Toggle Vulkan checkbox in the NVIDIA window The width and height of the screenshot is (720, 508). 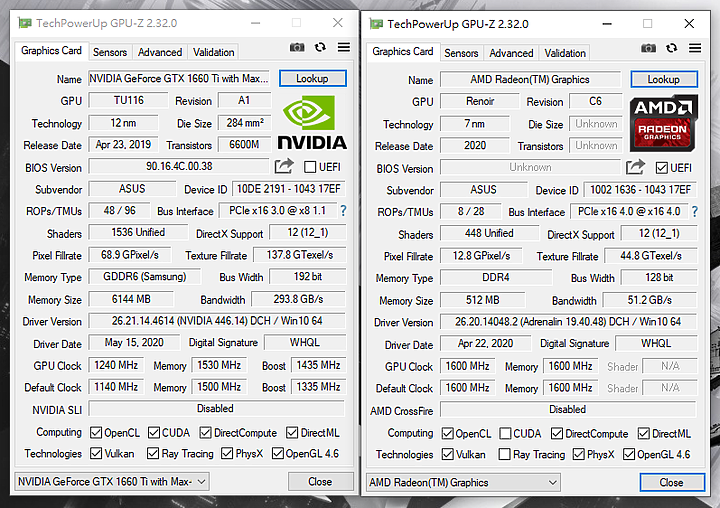[96, 454]
